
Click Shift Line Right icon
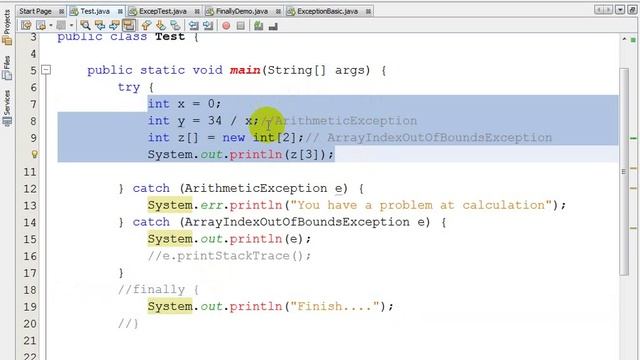[x=208, y=26]
